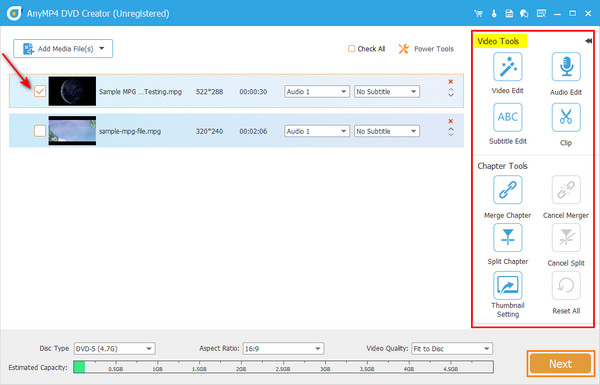Open the feedback chat bubbles icon
The image size is (600, 385).
click(524, 14)
